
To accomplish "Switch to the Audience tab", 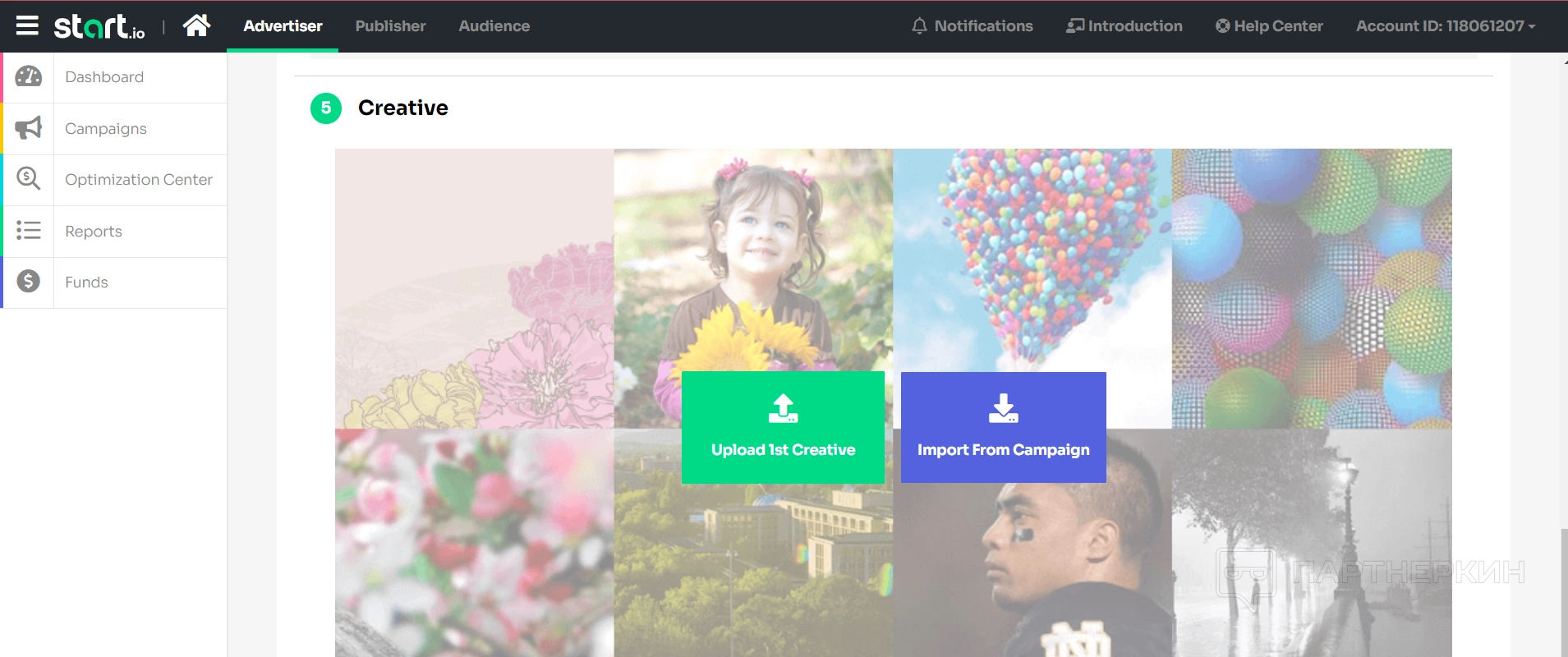I will (x=494, y=26).
